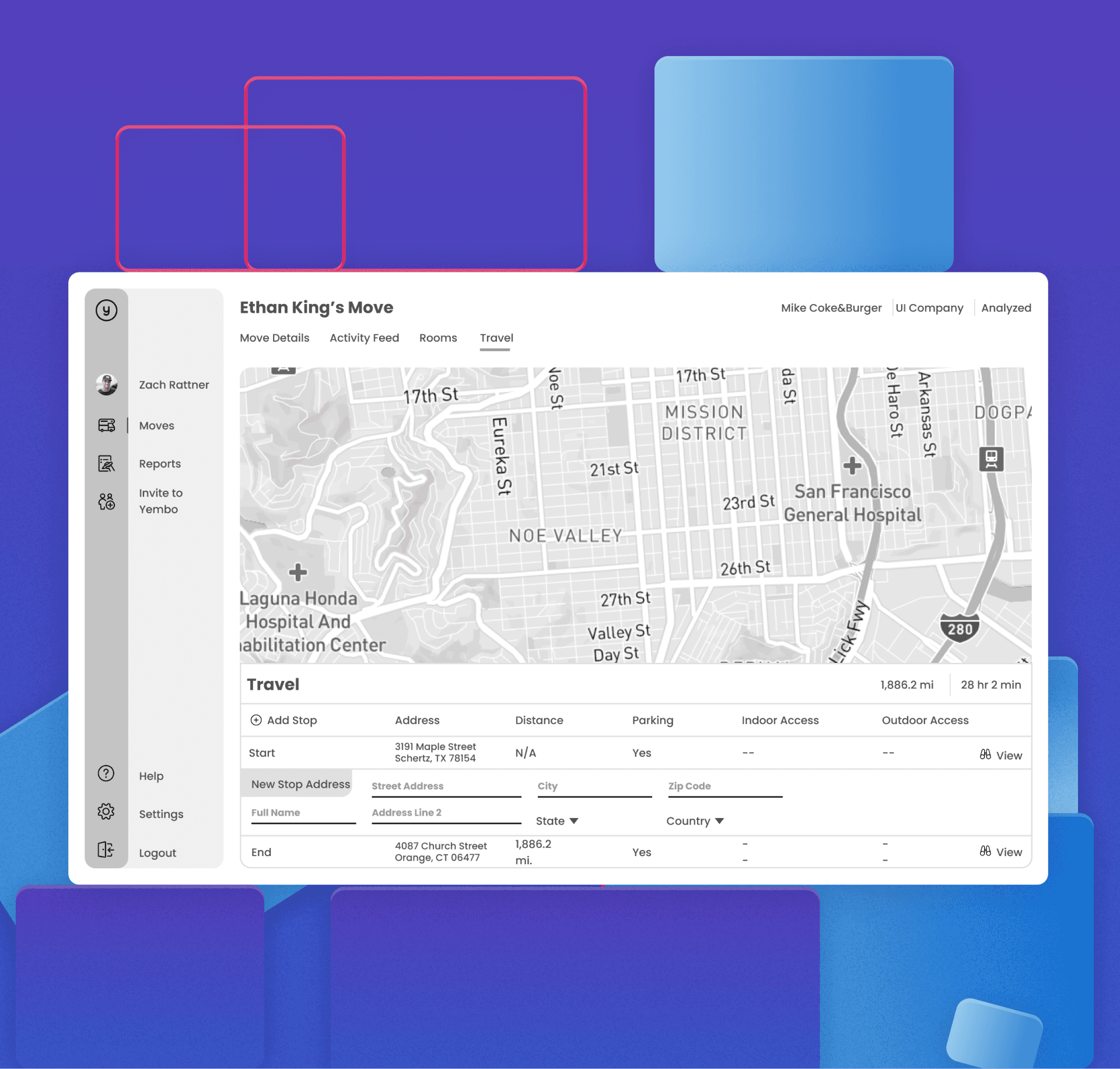Image resolution: width=1120 pixels, height=1069 pixels.
Task: Switch to the Activity Feed tab
Action: [364, 338]
